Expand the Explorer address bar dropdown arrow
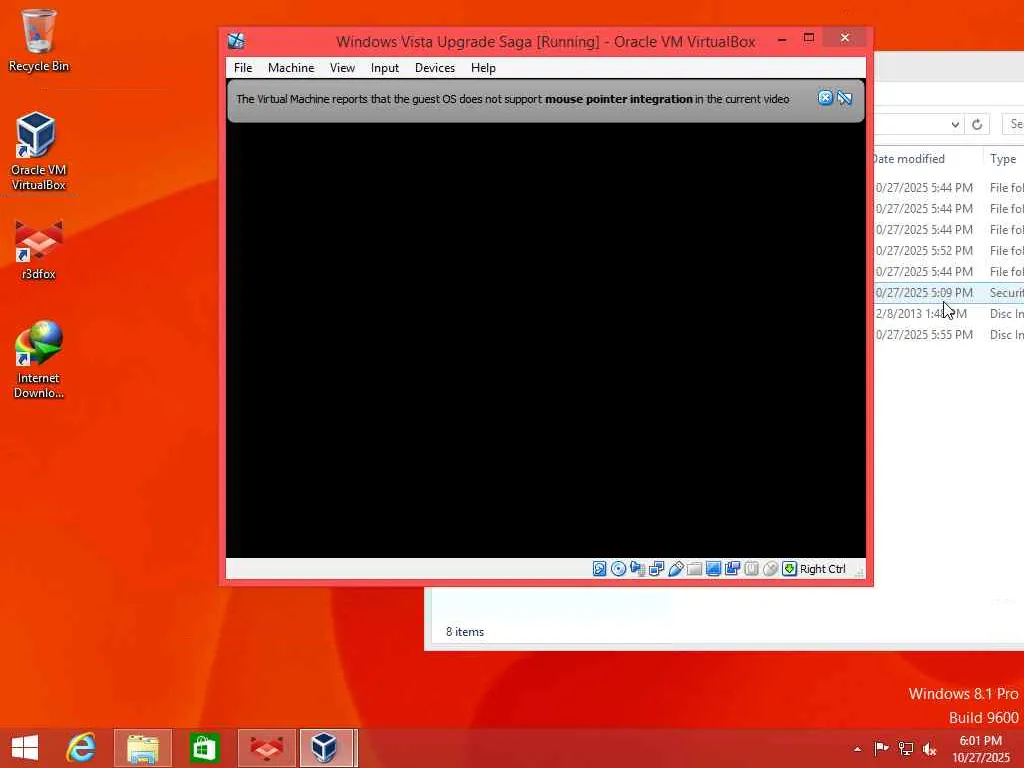The width and height of the screenshot is (1024, 768). click(x=955, y=124)
